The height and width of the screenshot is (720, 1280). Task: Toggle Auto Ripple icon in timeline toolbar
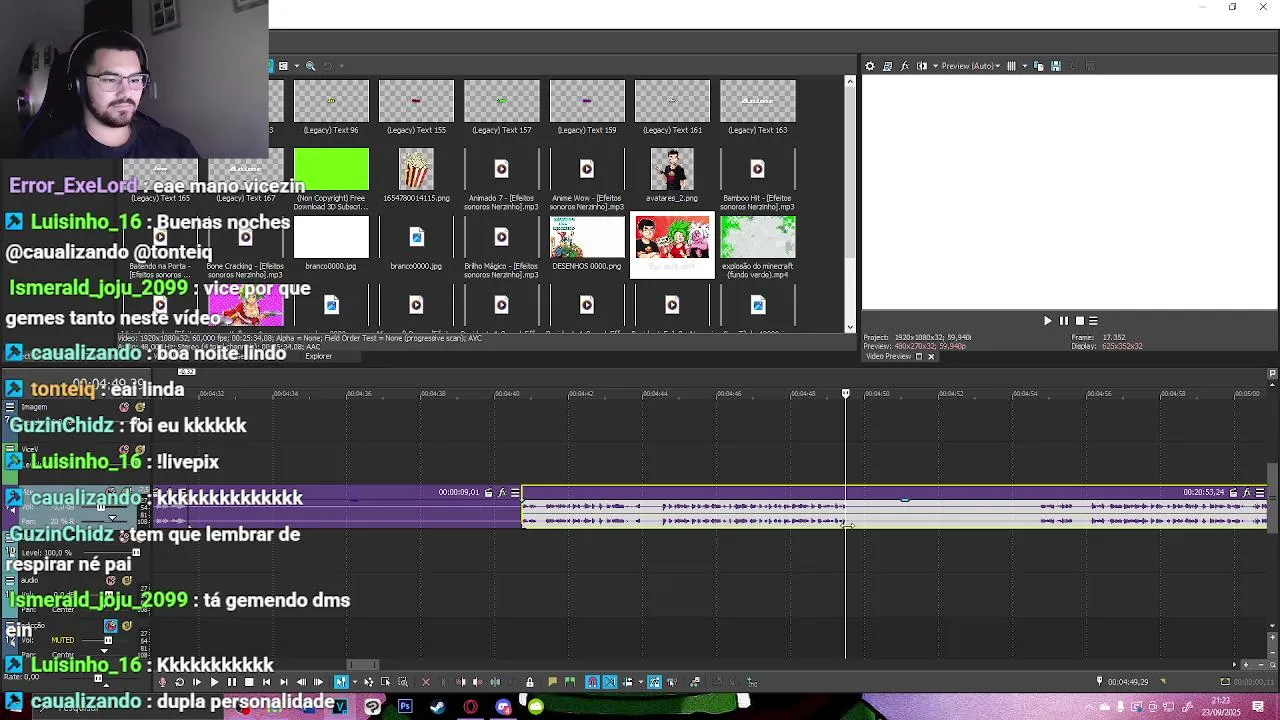(x=628, y=682)
